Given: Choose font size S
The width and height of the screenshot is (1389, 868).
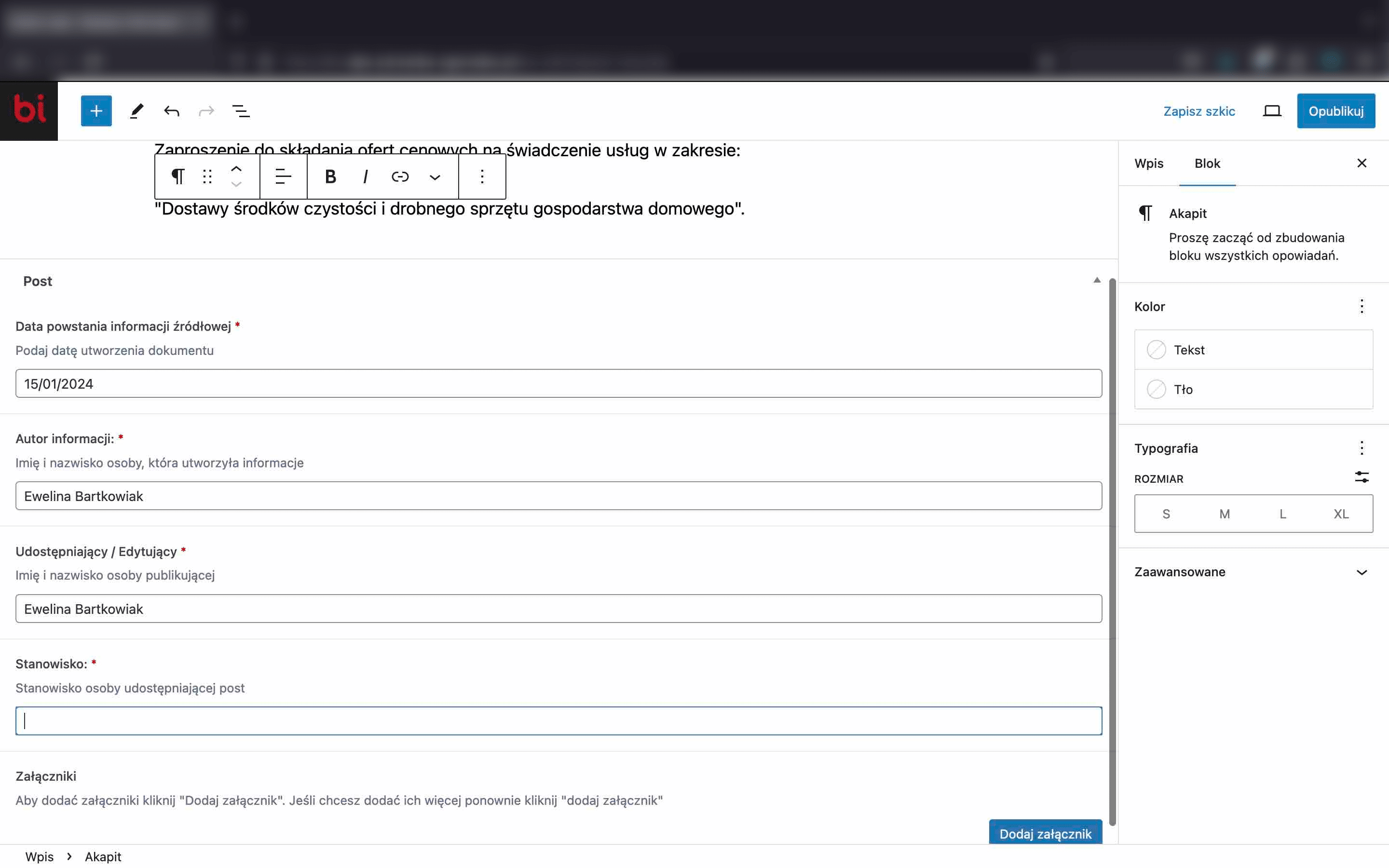Looking at the screenshot, I should pyautogui.click(x=1166, y=514).
